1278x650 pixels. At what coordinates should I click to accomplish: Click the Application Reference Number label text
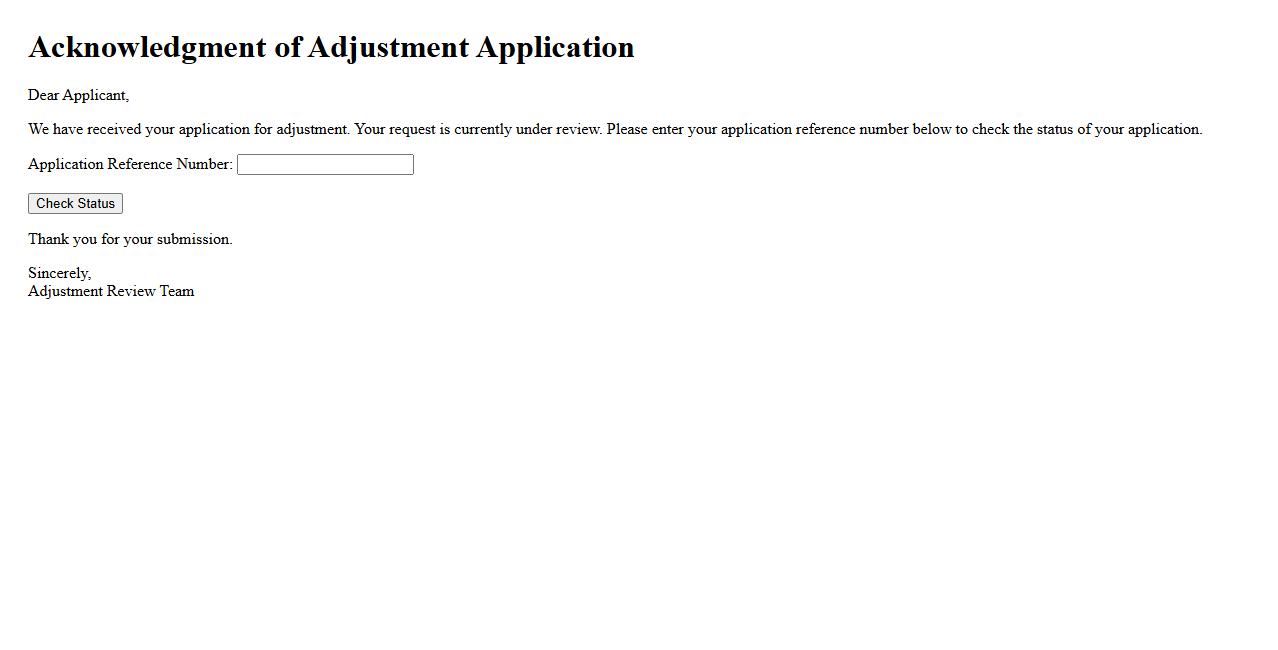pyautogui.click(x=130, y=165)
